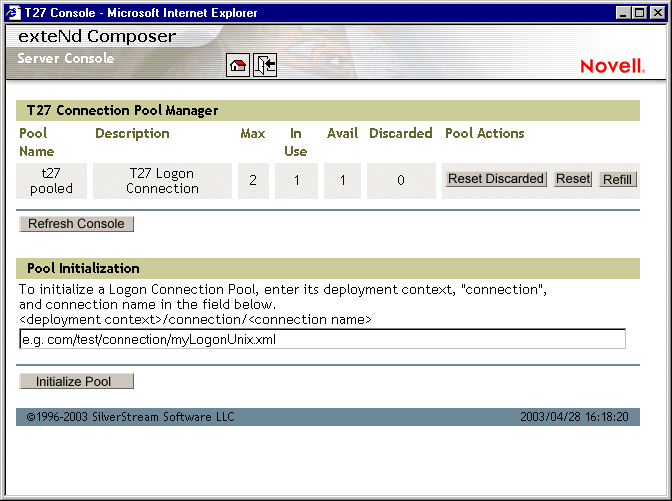The height and width of the screenshot is (501, 672).
Task: Click the Reset Discarded button
Action: [496, 179]
